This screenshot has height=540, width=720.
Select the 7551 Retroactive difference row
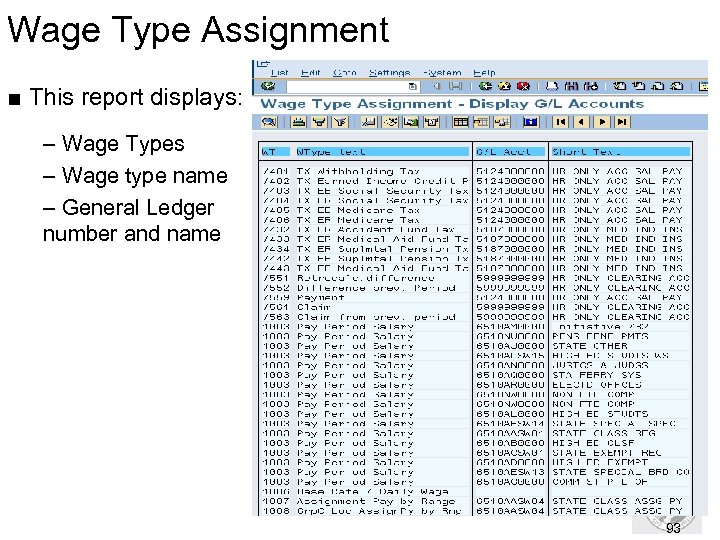point(475,278)
